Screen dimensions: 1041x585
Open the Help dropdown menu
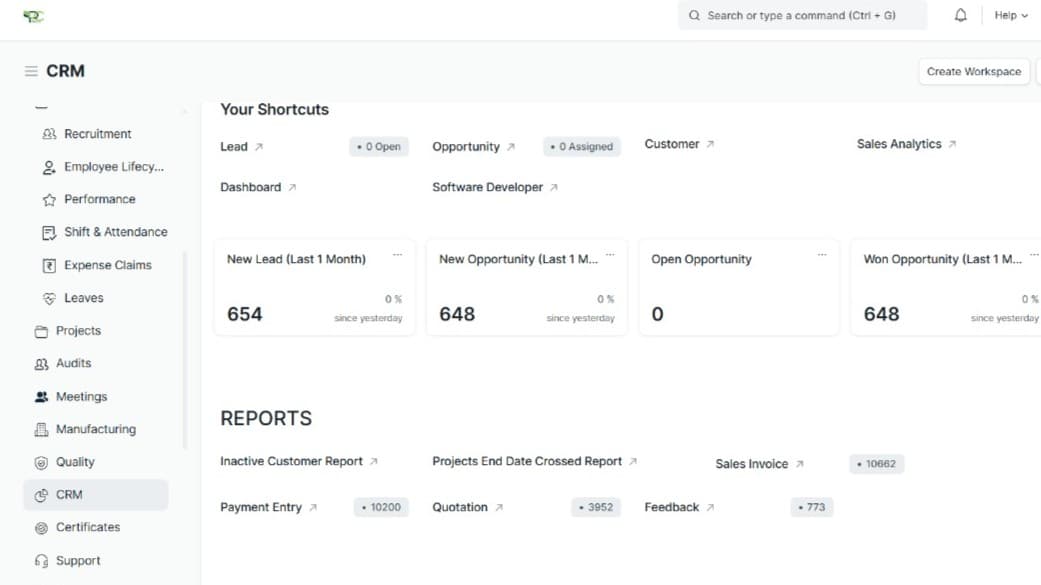pyautogui.click(x=1010, y=15)
